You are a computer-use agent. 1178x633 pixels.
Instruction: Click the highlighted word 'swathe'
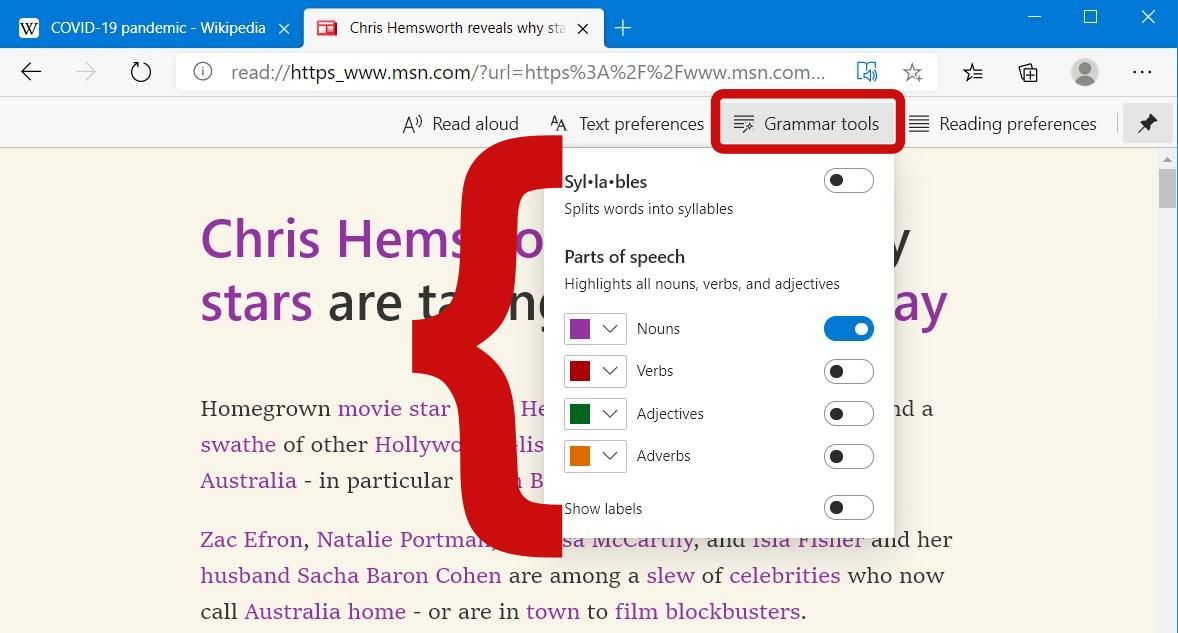click(238, 445)
